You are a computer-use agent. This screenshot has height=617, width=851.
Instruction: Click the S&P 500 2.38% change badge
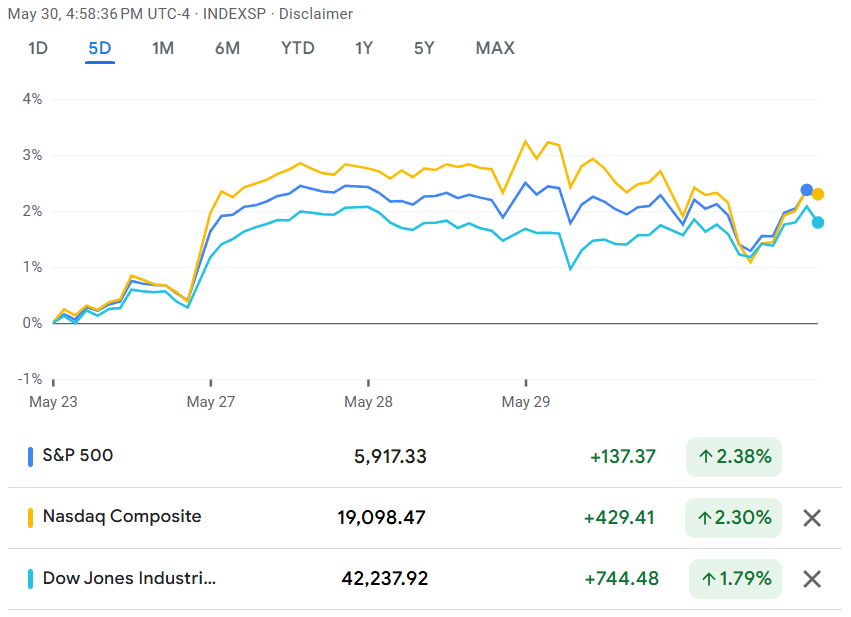pos(734,457)
